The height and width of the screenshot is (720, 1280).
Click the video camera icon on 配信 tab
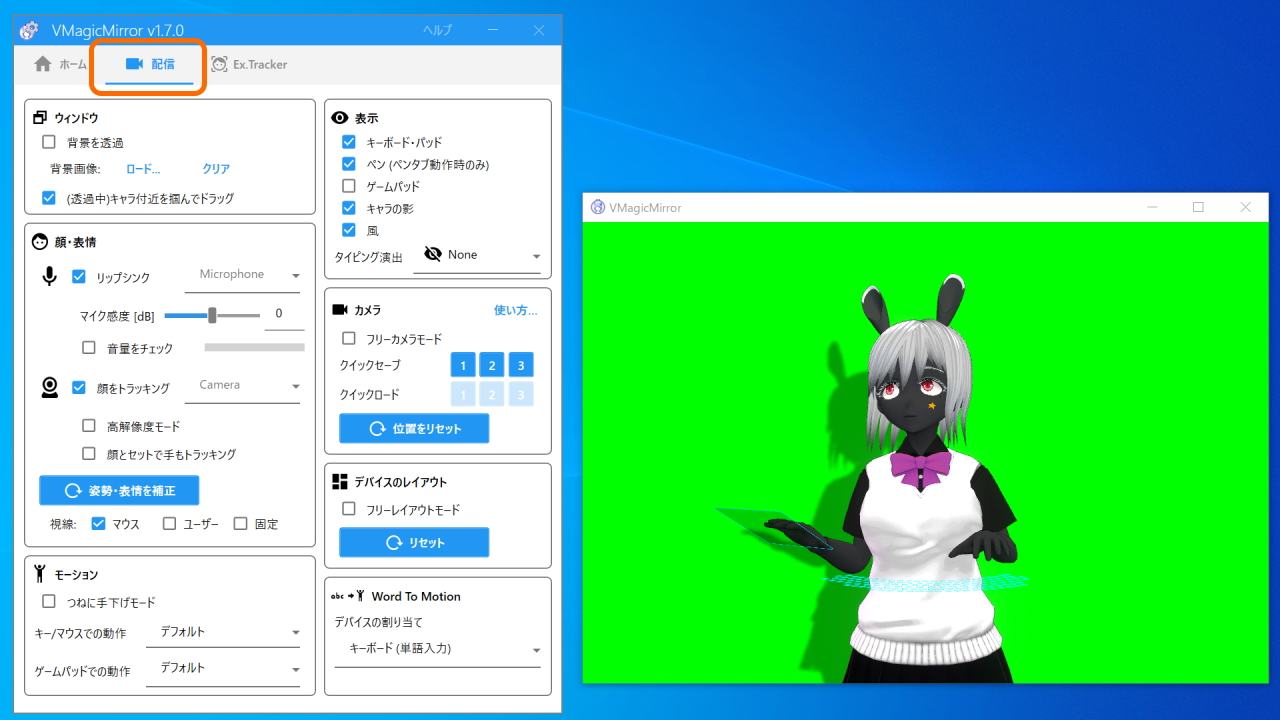(x=134, y=64)
